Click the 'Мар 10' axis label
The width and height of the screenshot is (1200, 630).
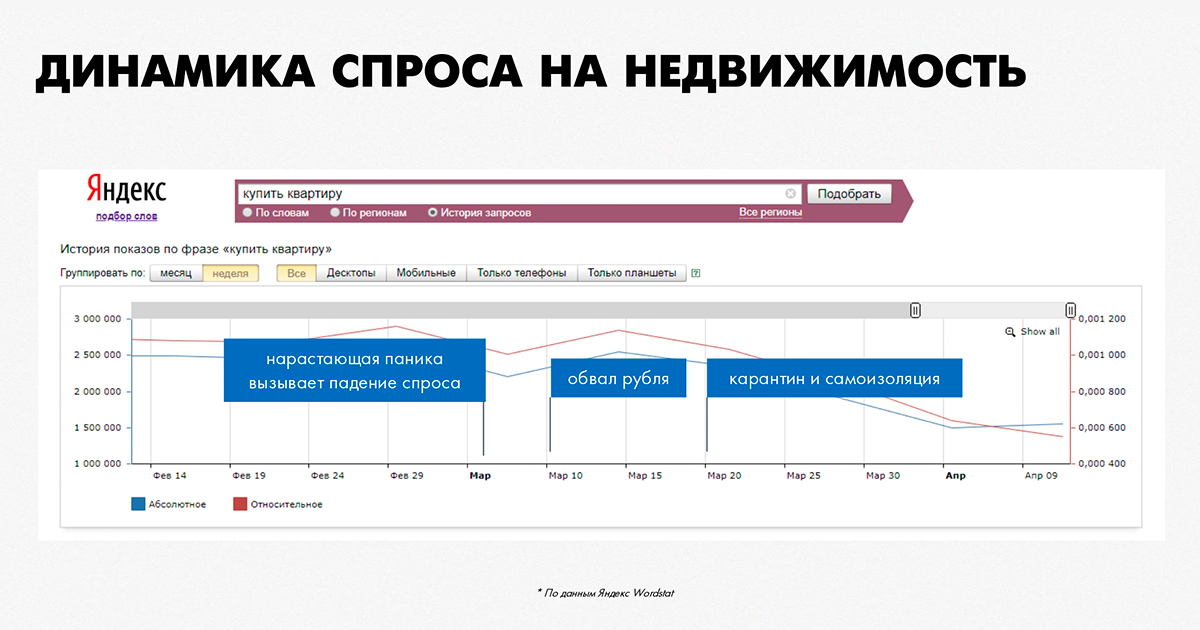565,476
